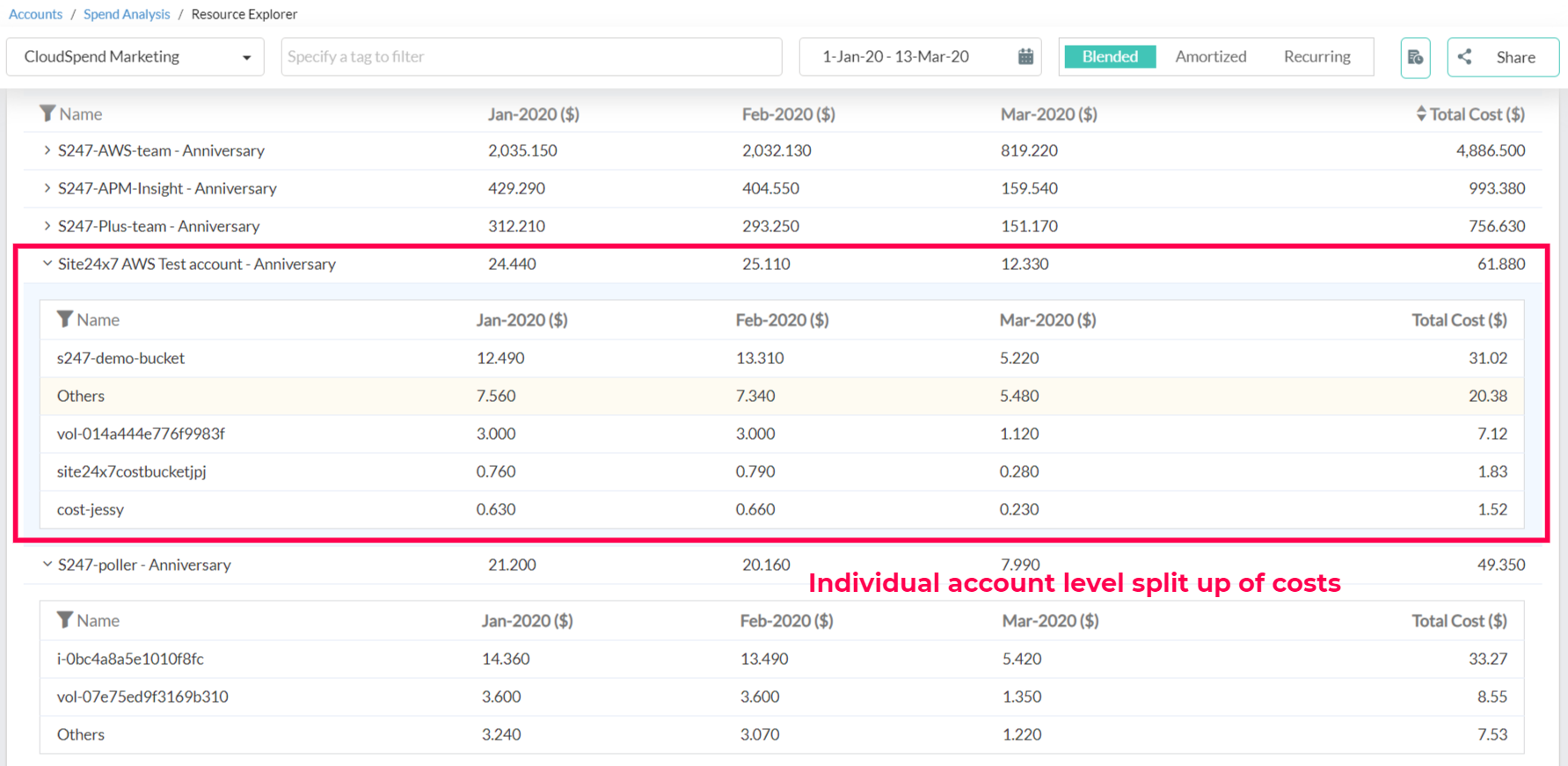Click the Share button
Image resolution: width=1568 pixels, height=766 pixels.
click(1502, 57)
